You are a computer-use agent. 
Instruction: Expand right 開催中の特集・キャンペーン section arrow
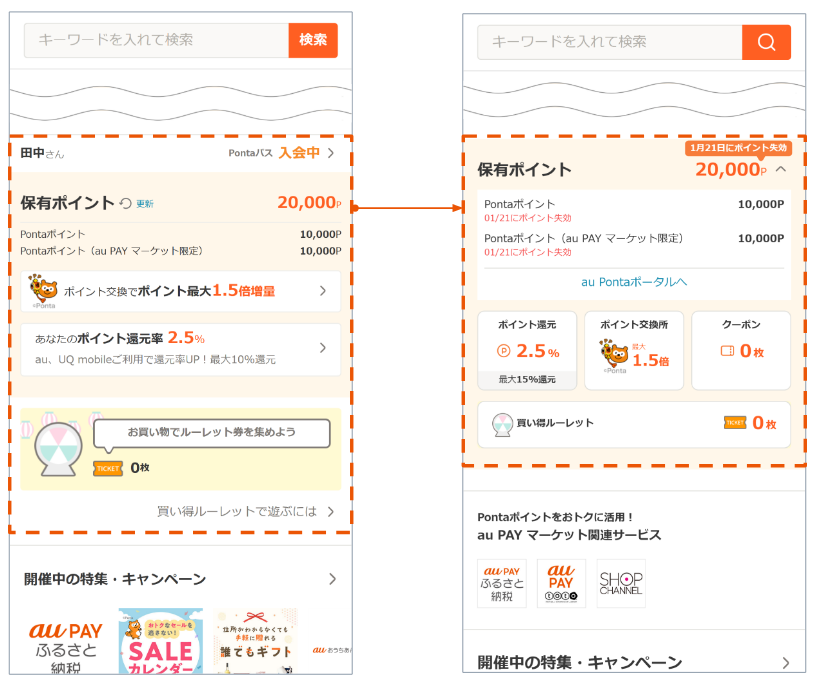[x=786, y=662]
